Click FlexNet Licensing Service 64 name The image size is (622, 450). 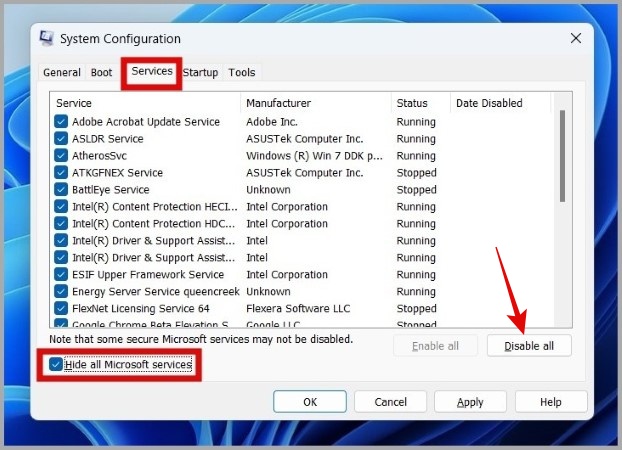pos(140,309)
